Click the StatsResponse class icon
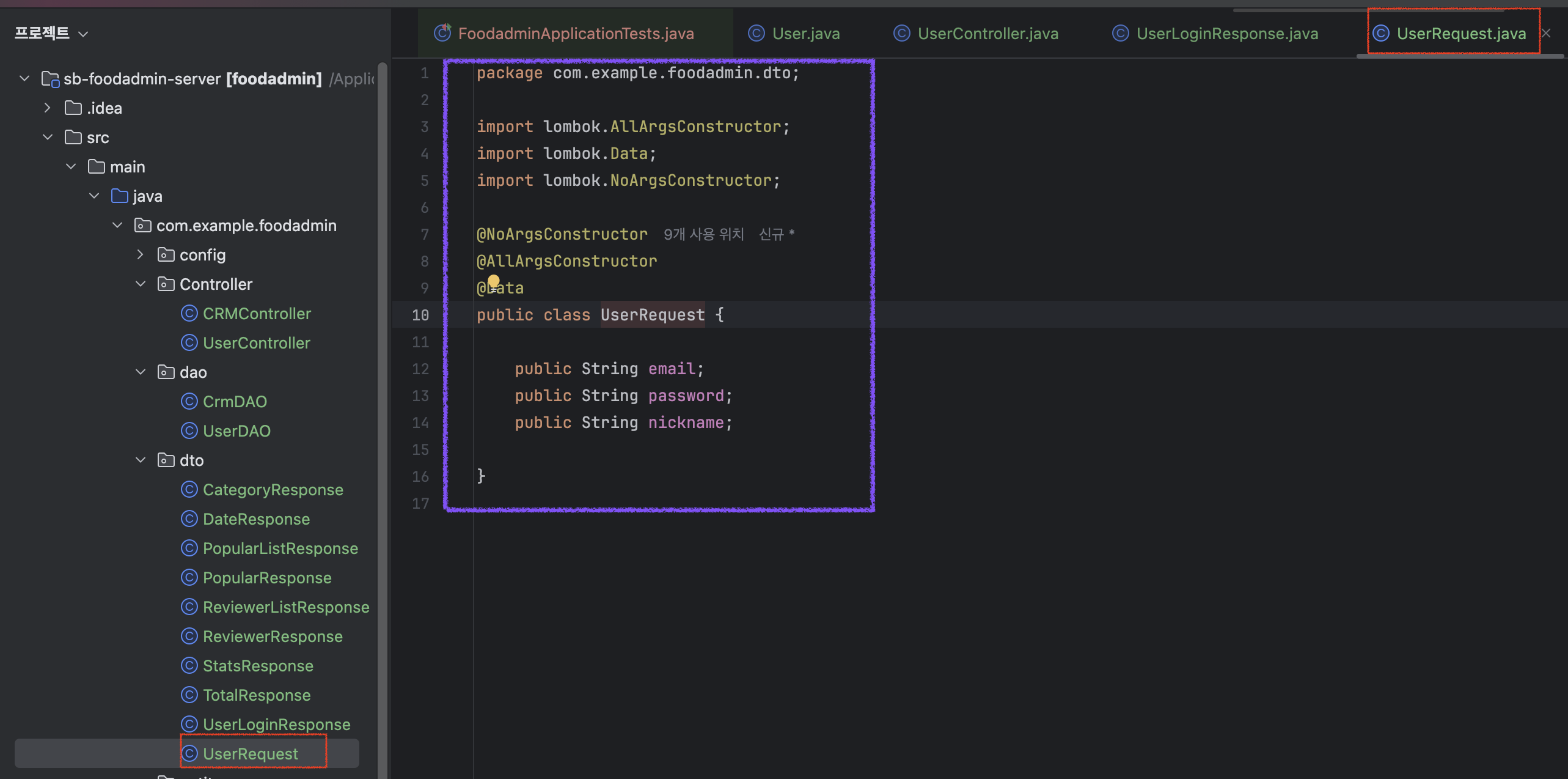 [x=189, y=665]
